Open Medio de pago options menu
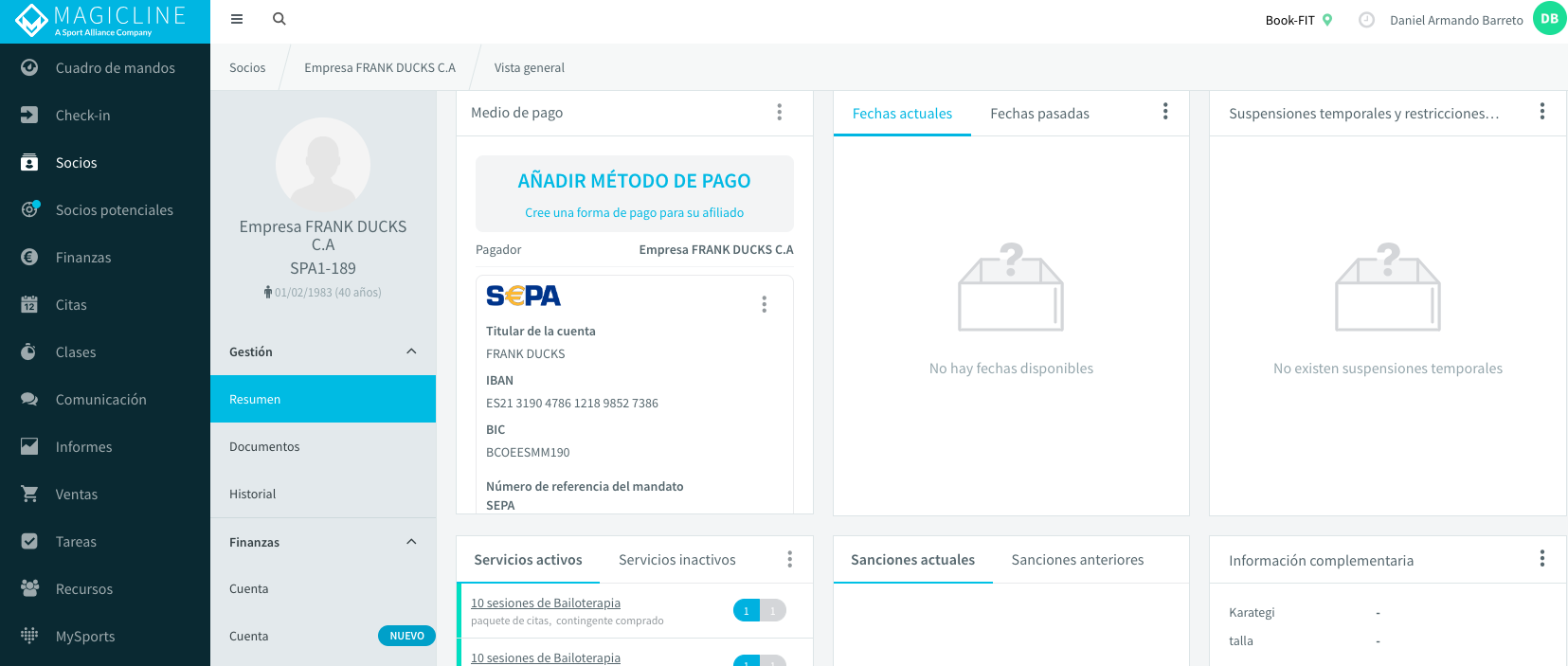 coord(780,112)
